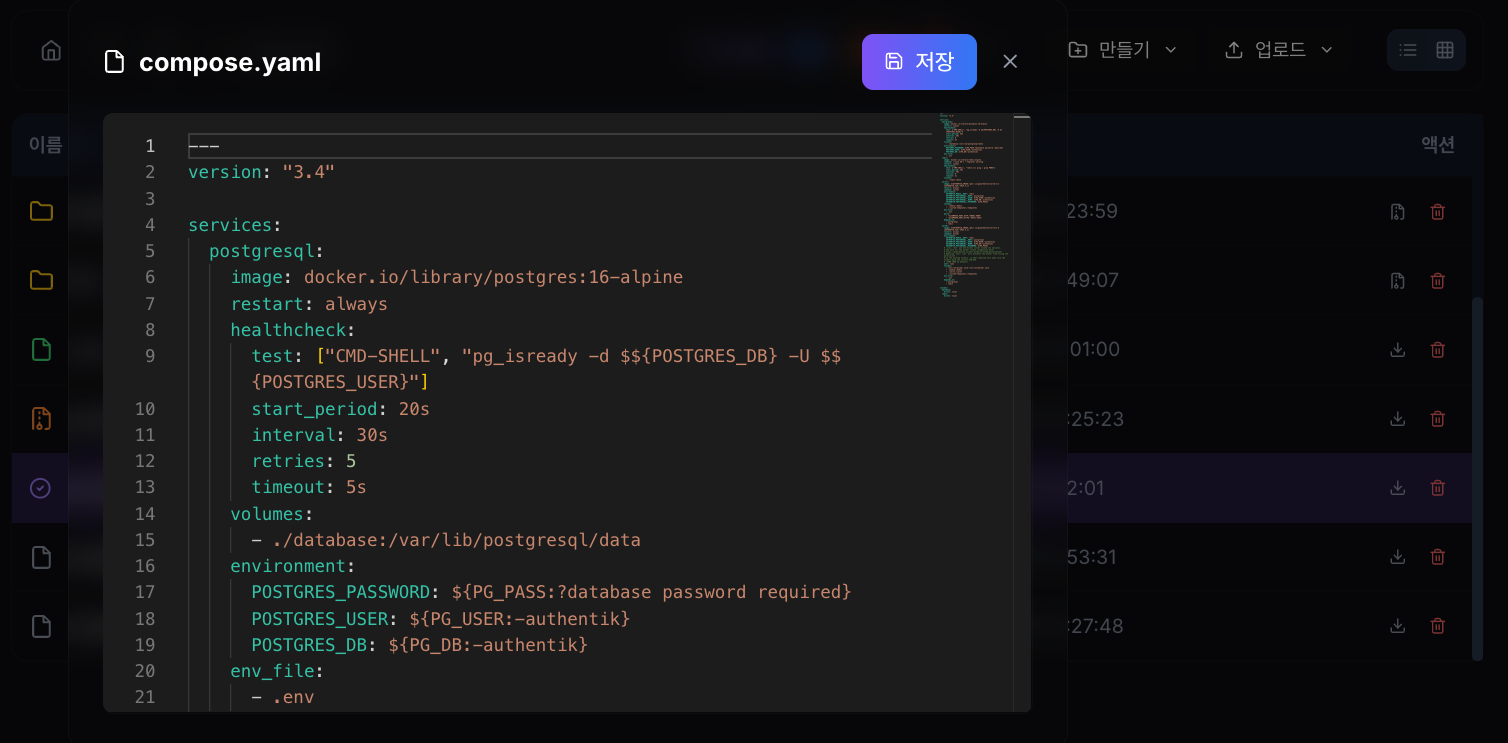Download the file in the 01:00 row
Image resolution: width=1508 pixels, height=743 pixels.
click(1398, 349)
